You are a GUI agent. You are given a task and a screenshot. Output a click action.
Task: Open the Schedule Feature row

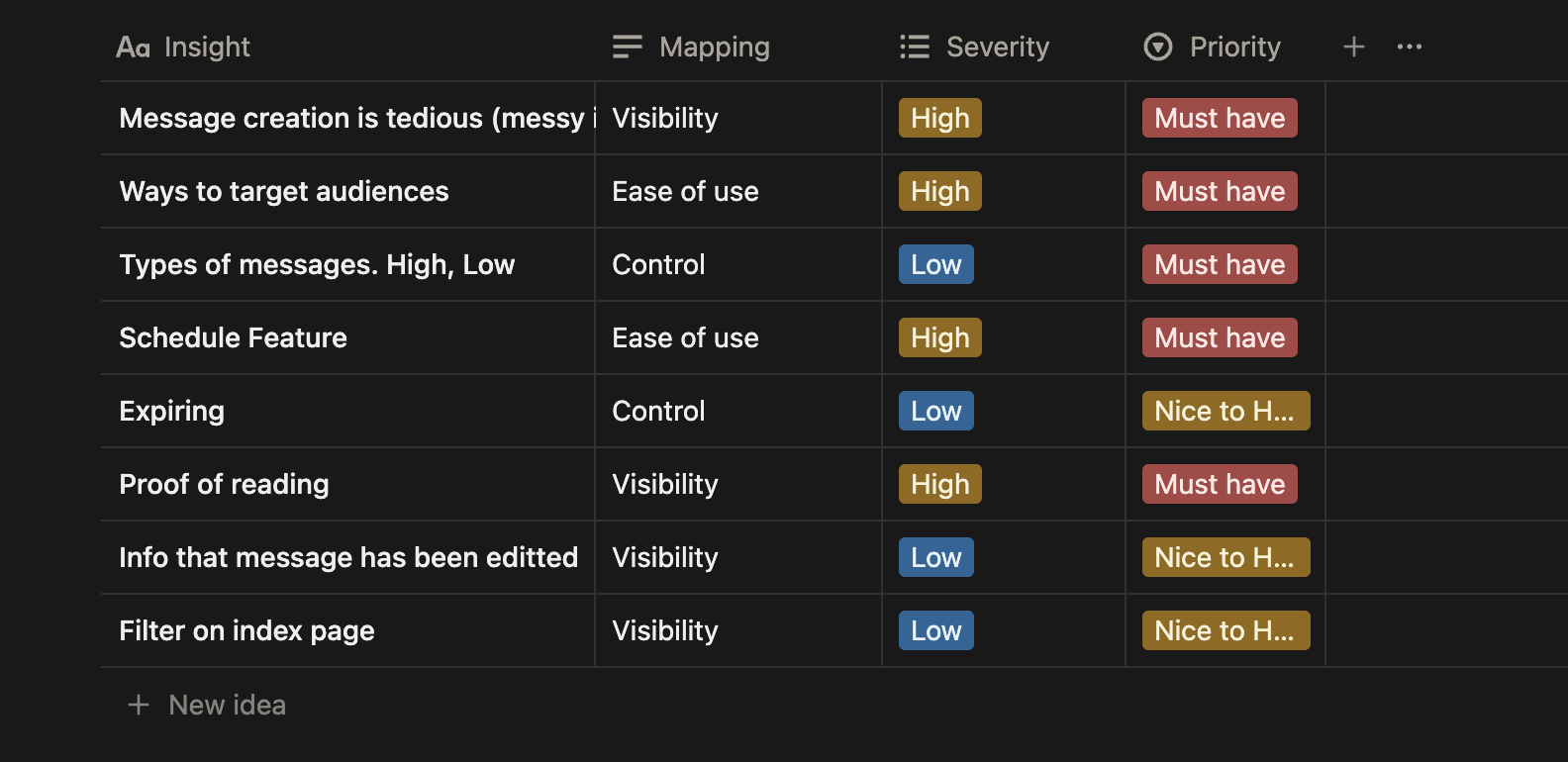233,337
